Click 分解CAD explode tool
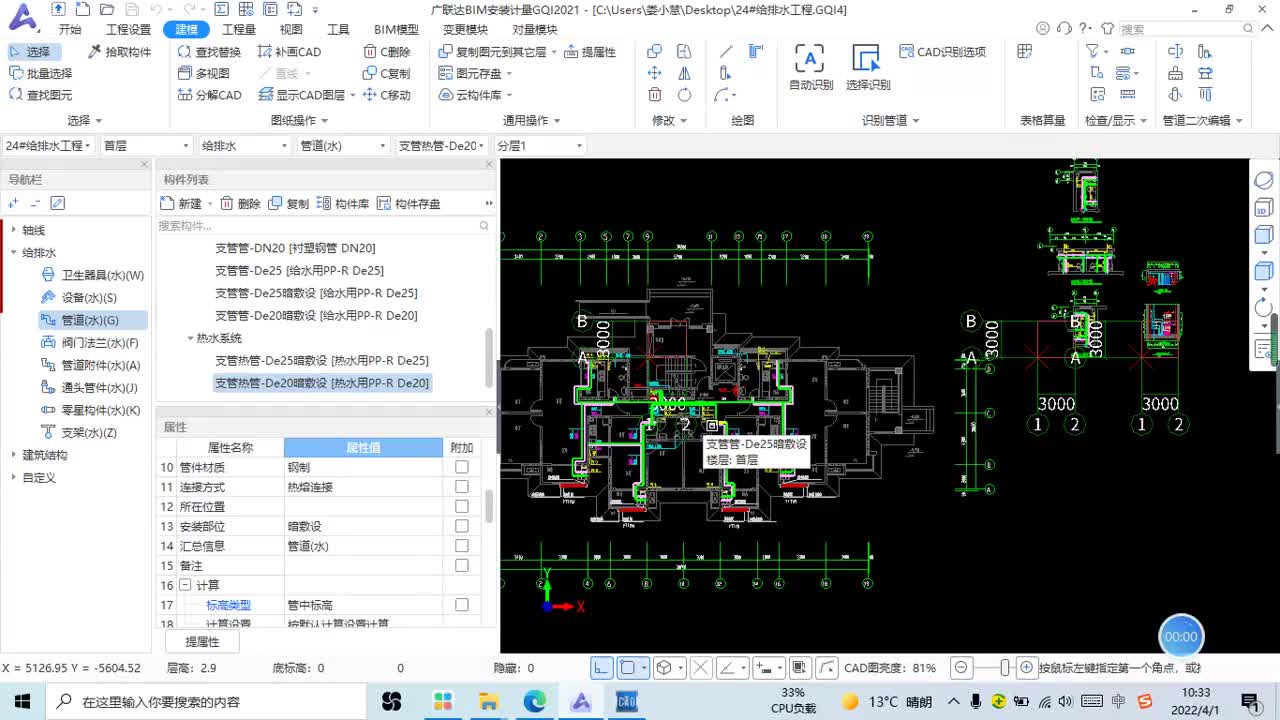Image resolution: width=1280 pixels, height=720 pixels. [210, 95]
